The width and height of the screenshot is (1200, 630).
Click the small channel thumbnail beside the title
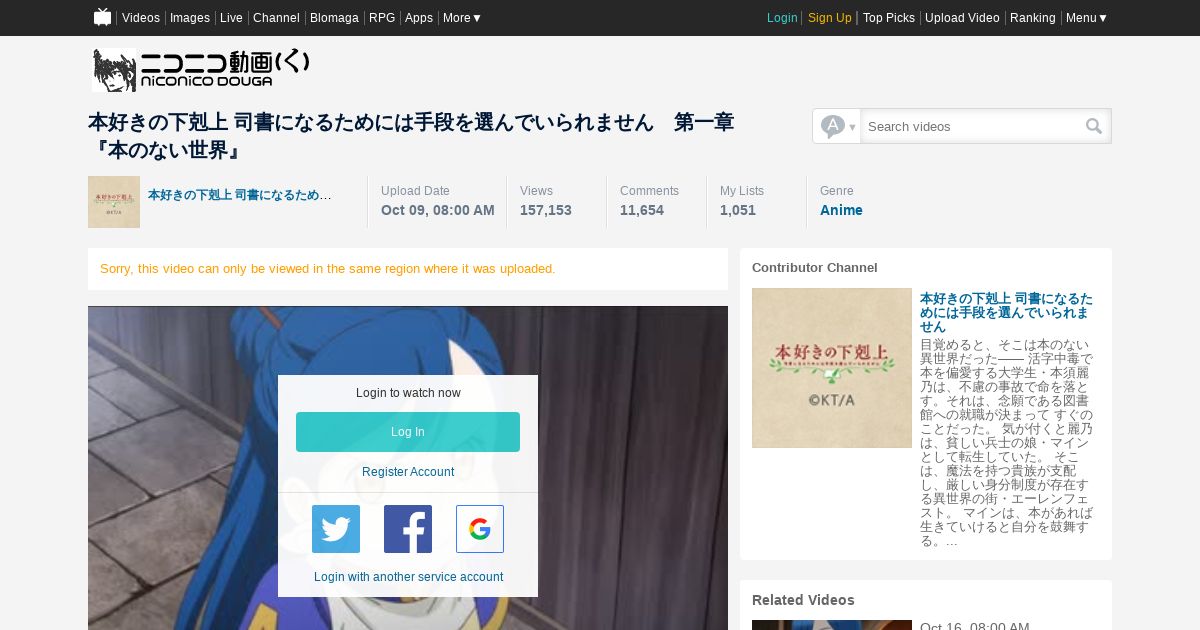coord(114,202)
